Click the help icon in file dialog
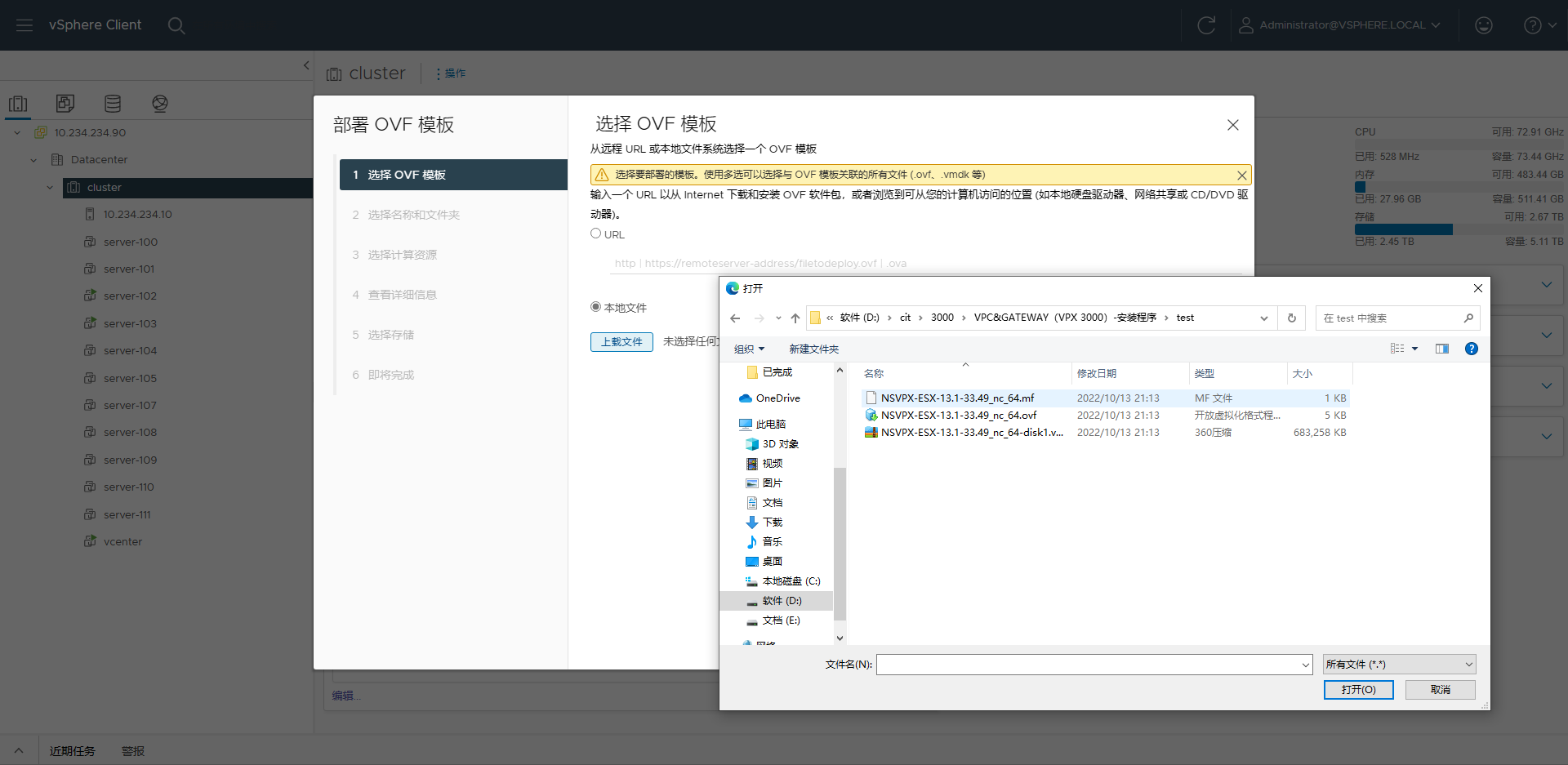Screen dimensions: 1568x765 coord(1471,349)
